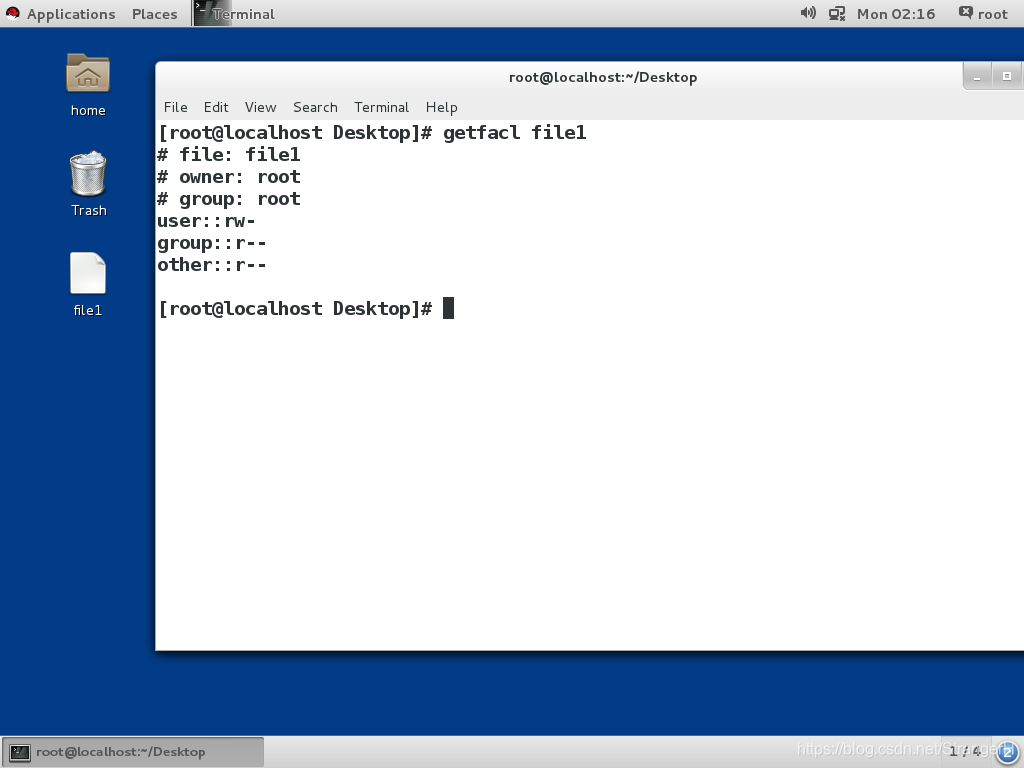This screenshot has width=1024, height=768.
Task: Select the file1 desktop icon
Action: click(x=88, y=273)
